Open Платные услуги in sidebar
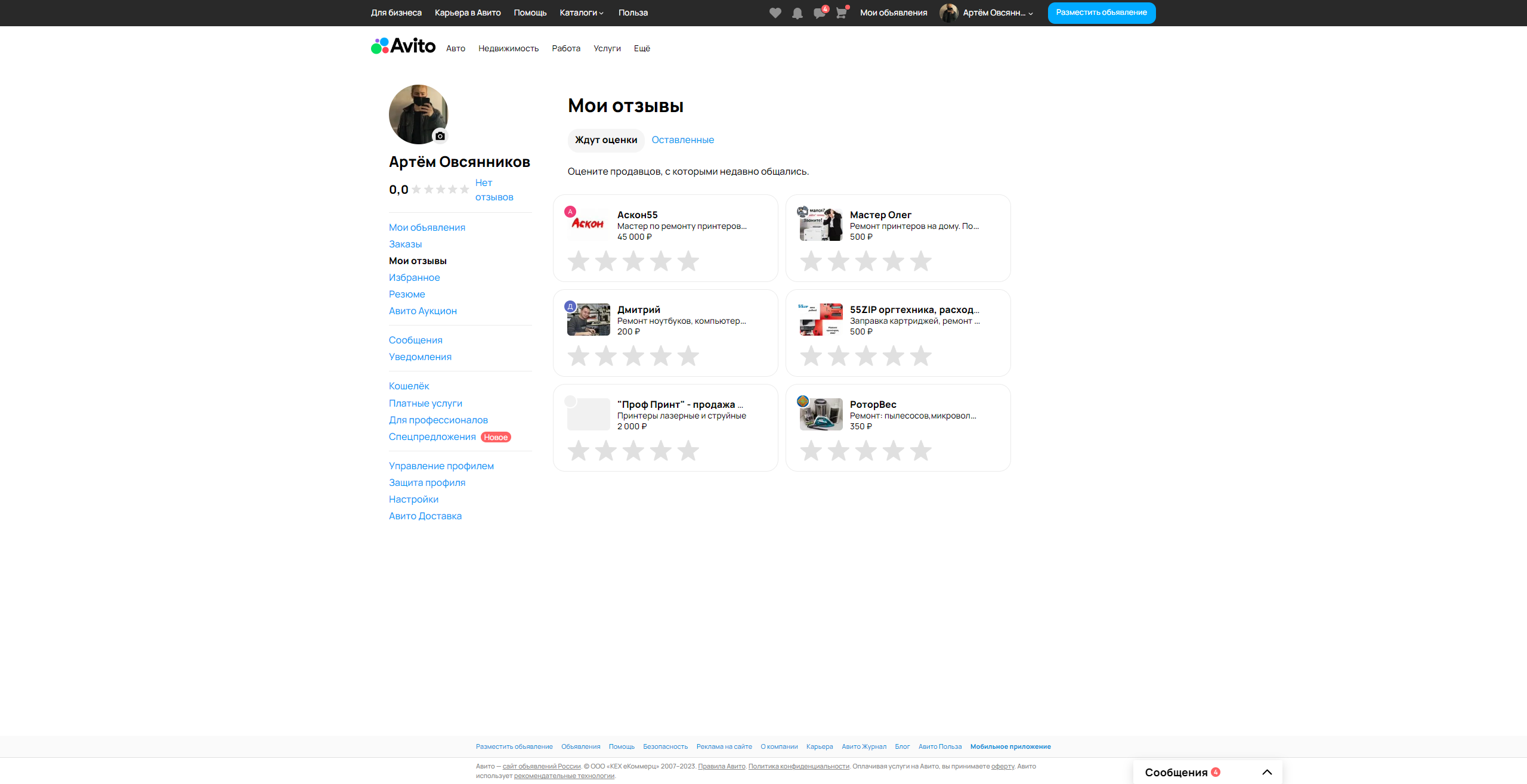This screenshot has width=1527, height=784. pos(426,404)
